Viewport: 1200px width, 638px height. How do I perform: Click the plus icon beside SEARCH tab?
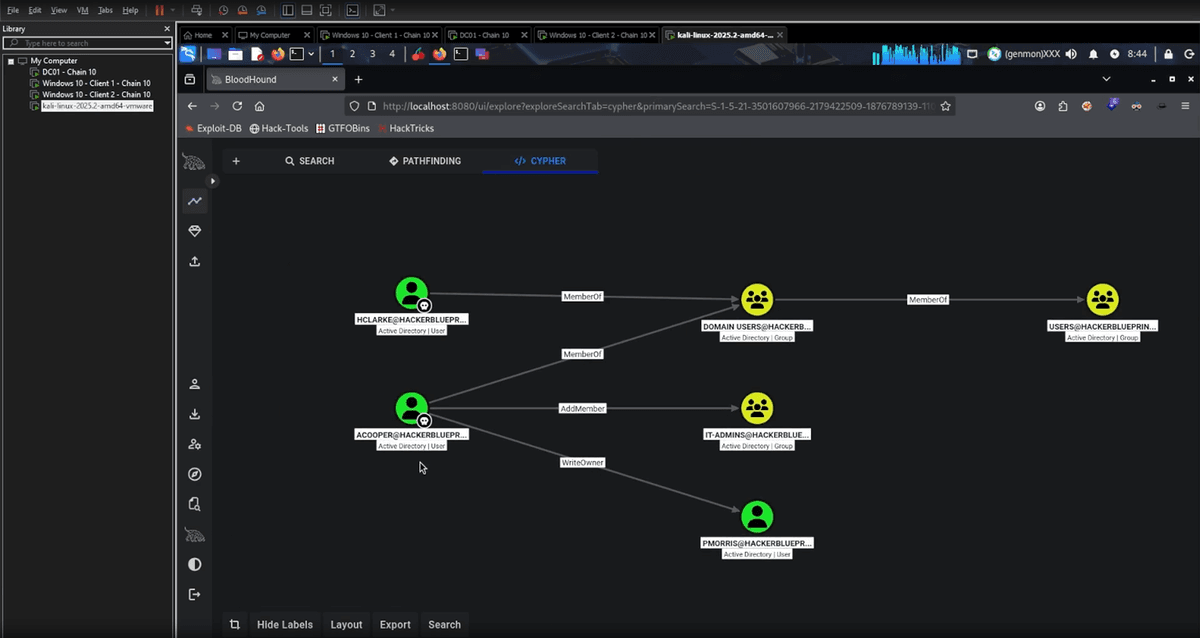(236, 161)
